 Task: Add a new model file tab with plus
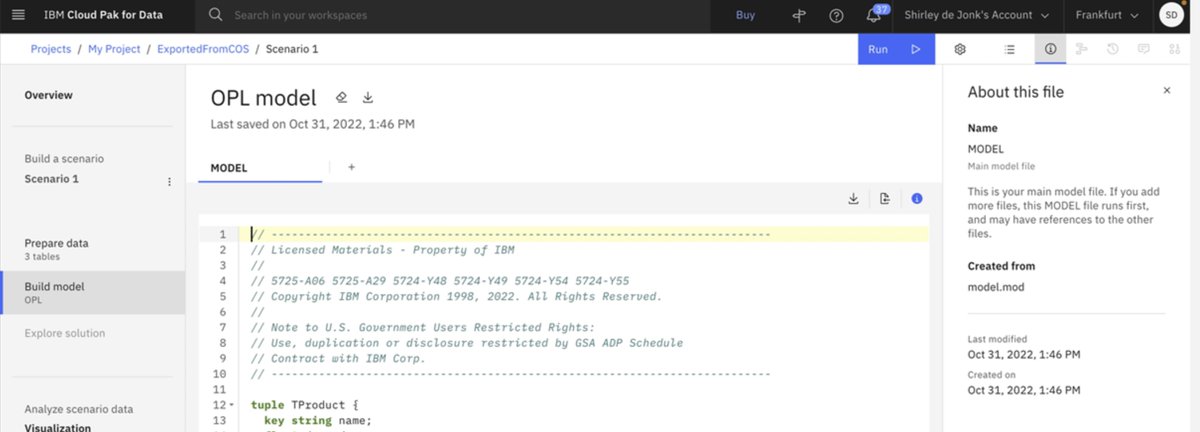pos(351,167)
